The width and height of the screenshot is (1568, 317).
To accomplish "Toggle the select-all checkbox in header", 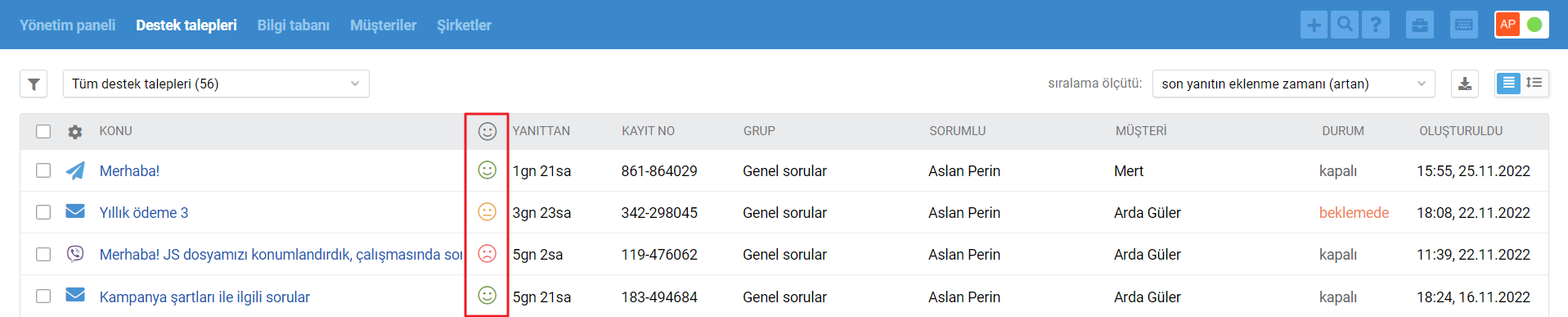I will [x=43, y=131].
